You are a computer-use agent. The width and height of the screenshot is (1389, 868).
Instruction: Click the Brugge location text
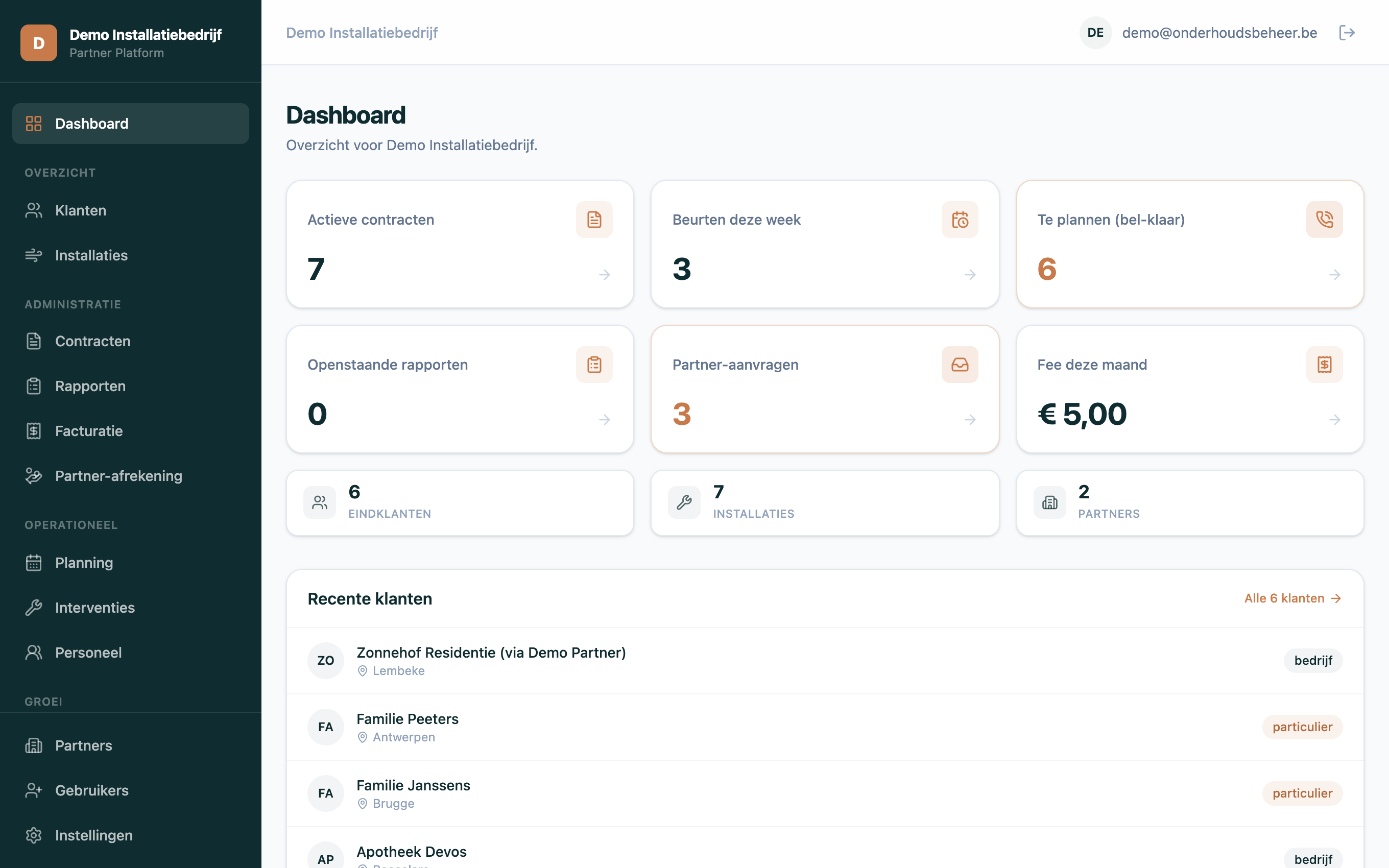393,804
